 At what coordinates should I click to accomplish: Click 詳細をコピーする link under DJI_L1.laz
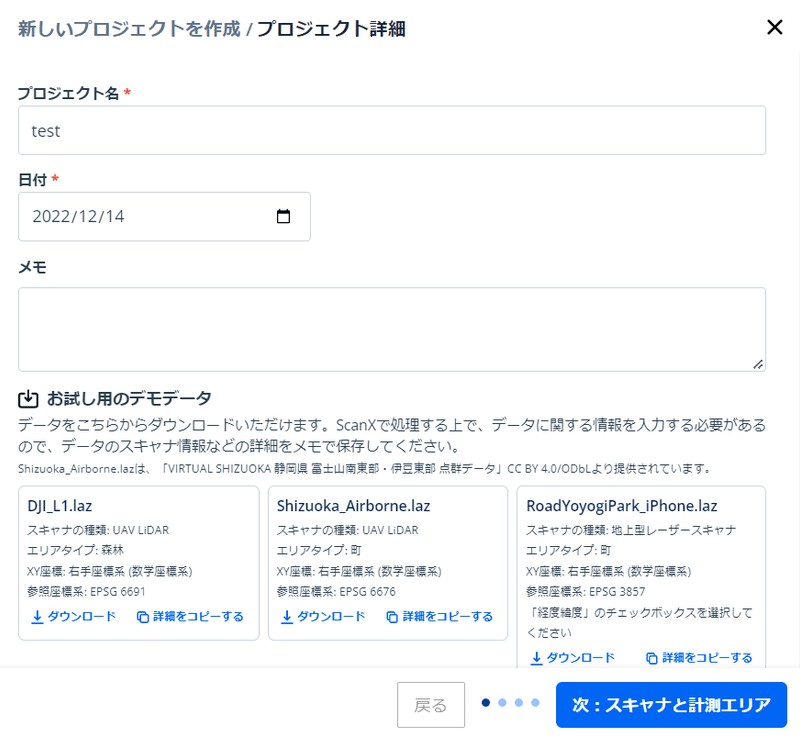pos(190,617)
